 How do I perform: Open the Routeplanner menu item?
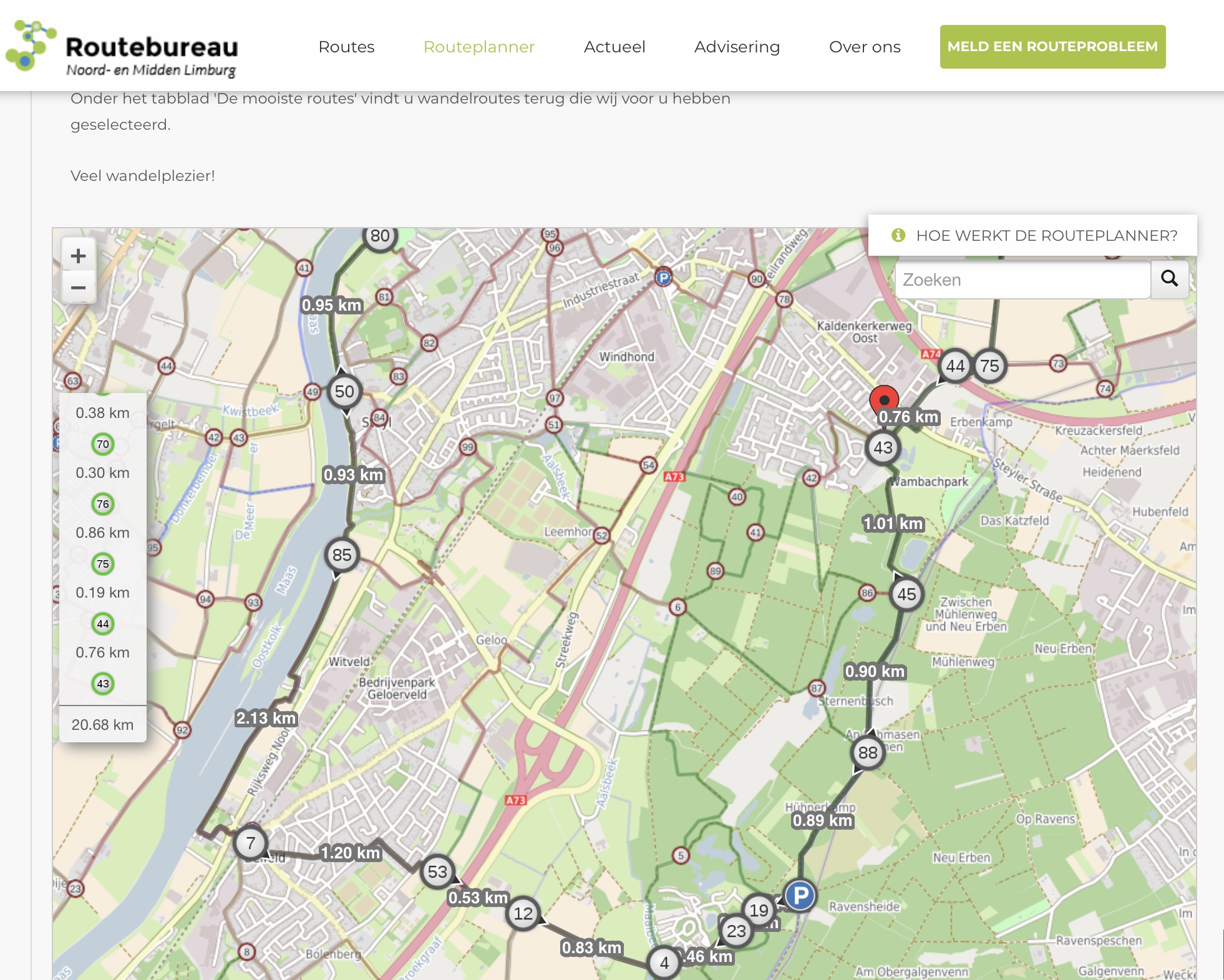[x=478, y=47]
